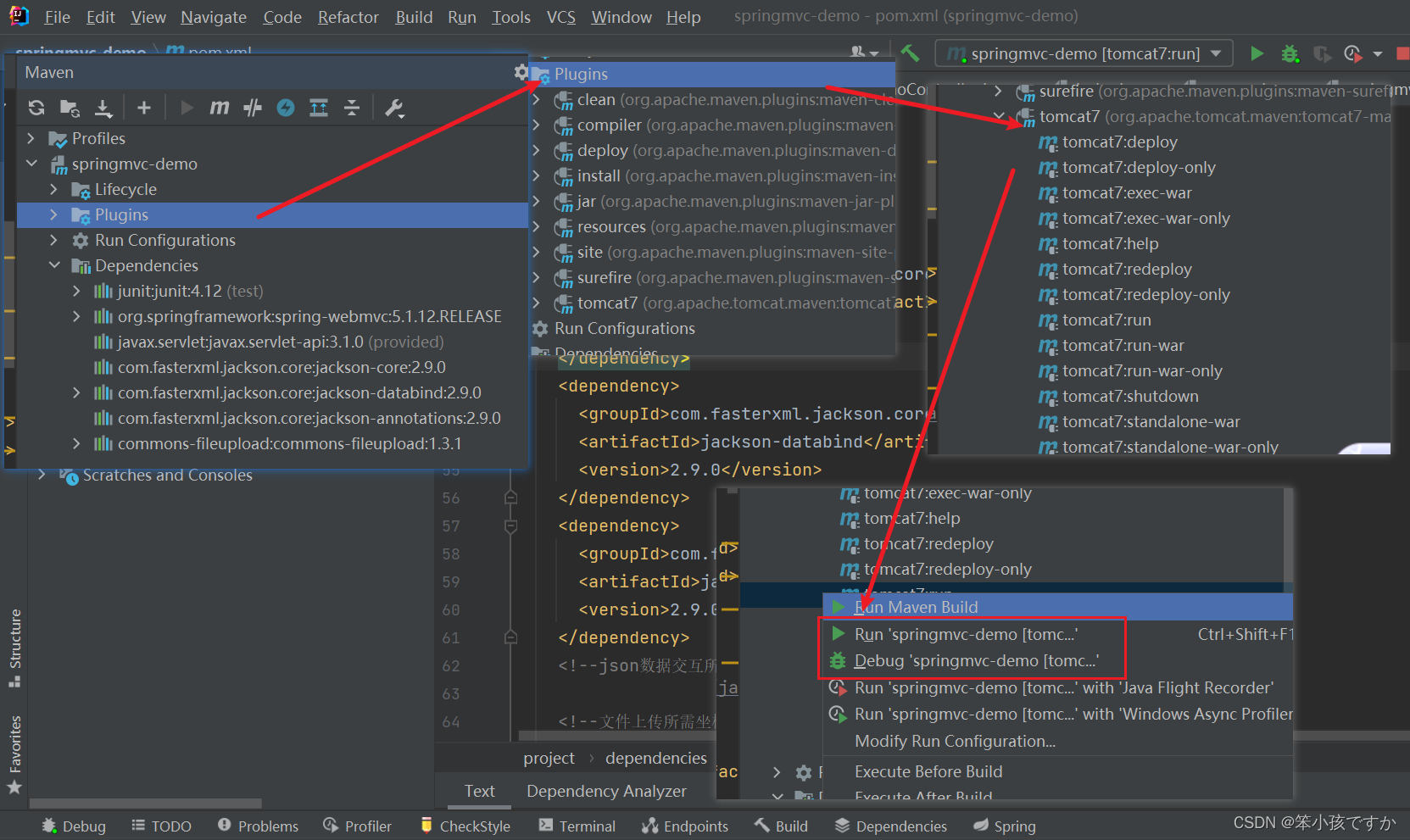
Task: Click Download Sources icon in Maven toolbar
Action: pyautogui.click(x=103, y=108)
